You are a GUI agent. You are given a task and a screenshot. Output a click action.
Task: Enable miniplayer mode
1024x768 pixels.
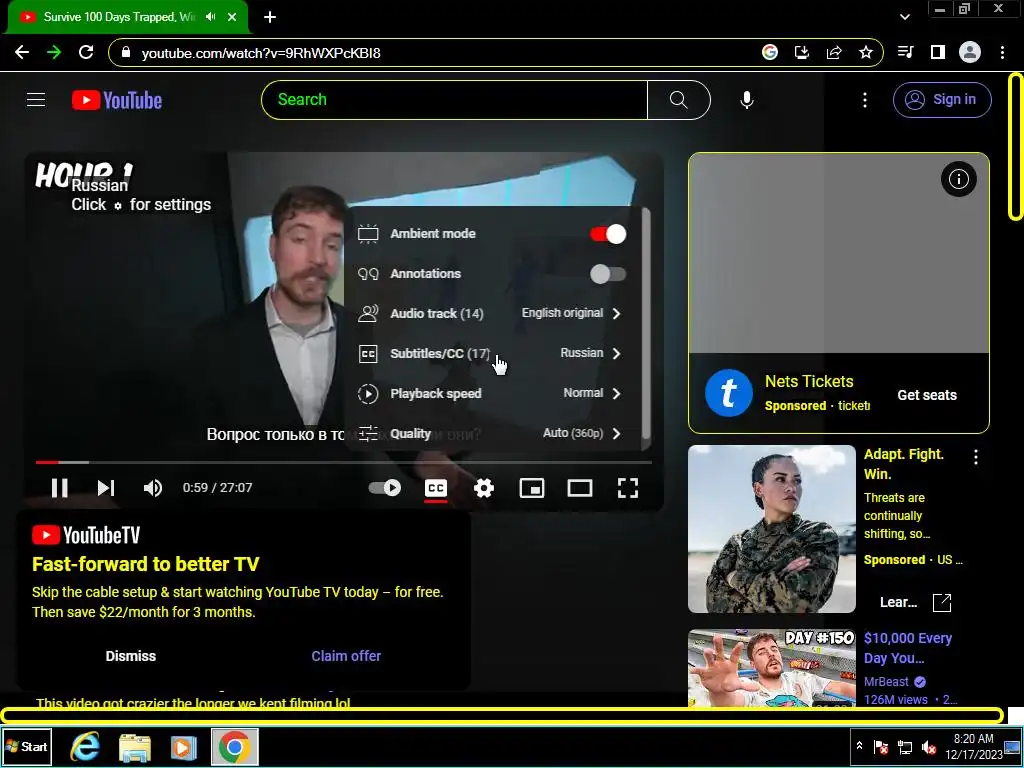[532, 488]
